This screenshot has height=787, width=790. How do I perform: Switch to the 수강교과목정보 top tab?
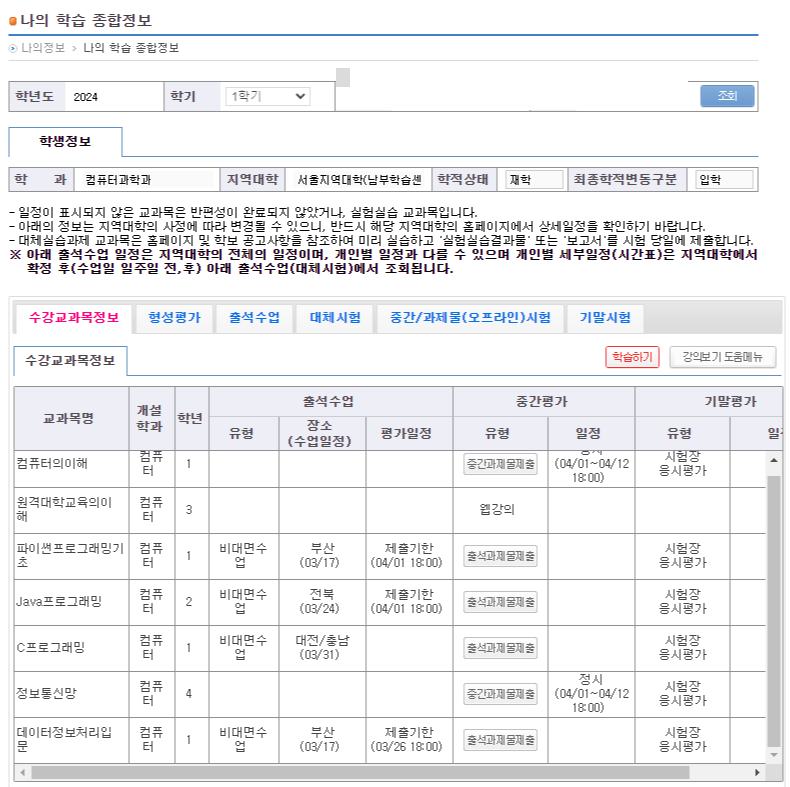point(74,317)
